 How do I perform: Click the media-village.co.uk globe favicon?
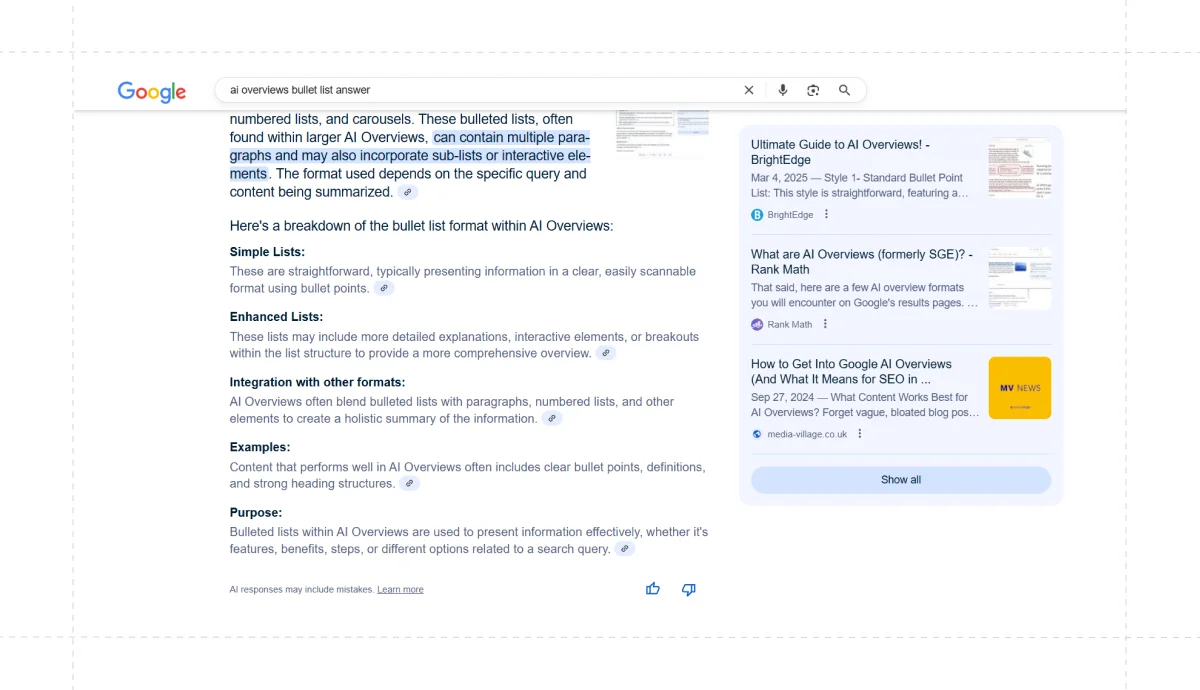tap(757, 434)
